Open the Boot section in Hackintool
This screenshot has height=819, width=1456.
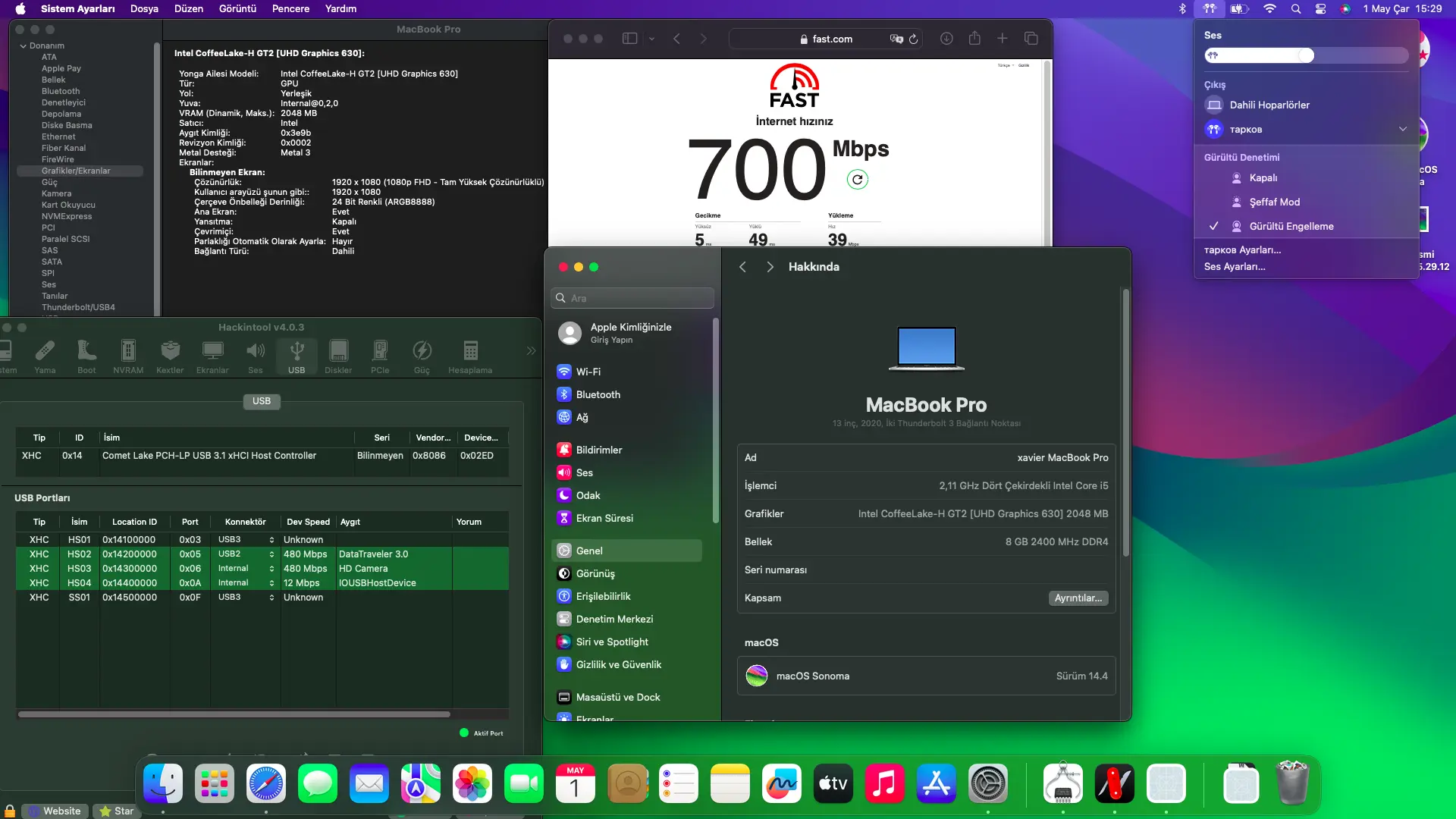pos(86,356)
